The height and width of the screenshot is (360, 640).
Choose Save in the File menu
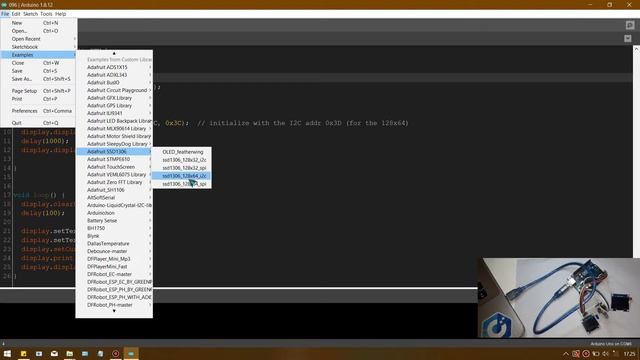click(38, 71)
